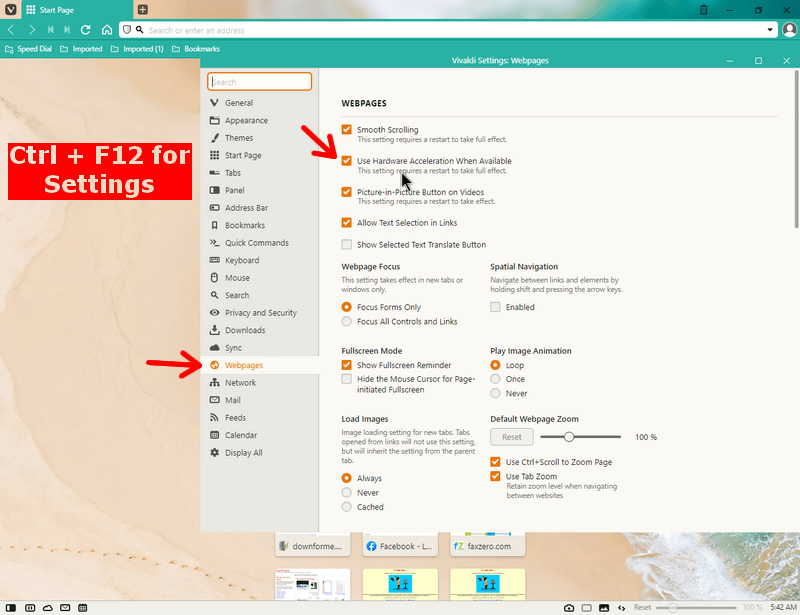Go to Tabs settings
The image size is (800, 615).
pyautogui.click(x=260, y=173)
